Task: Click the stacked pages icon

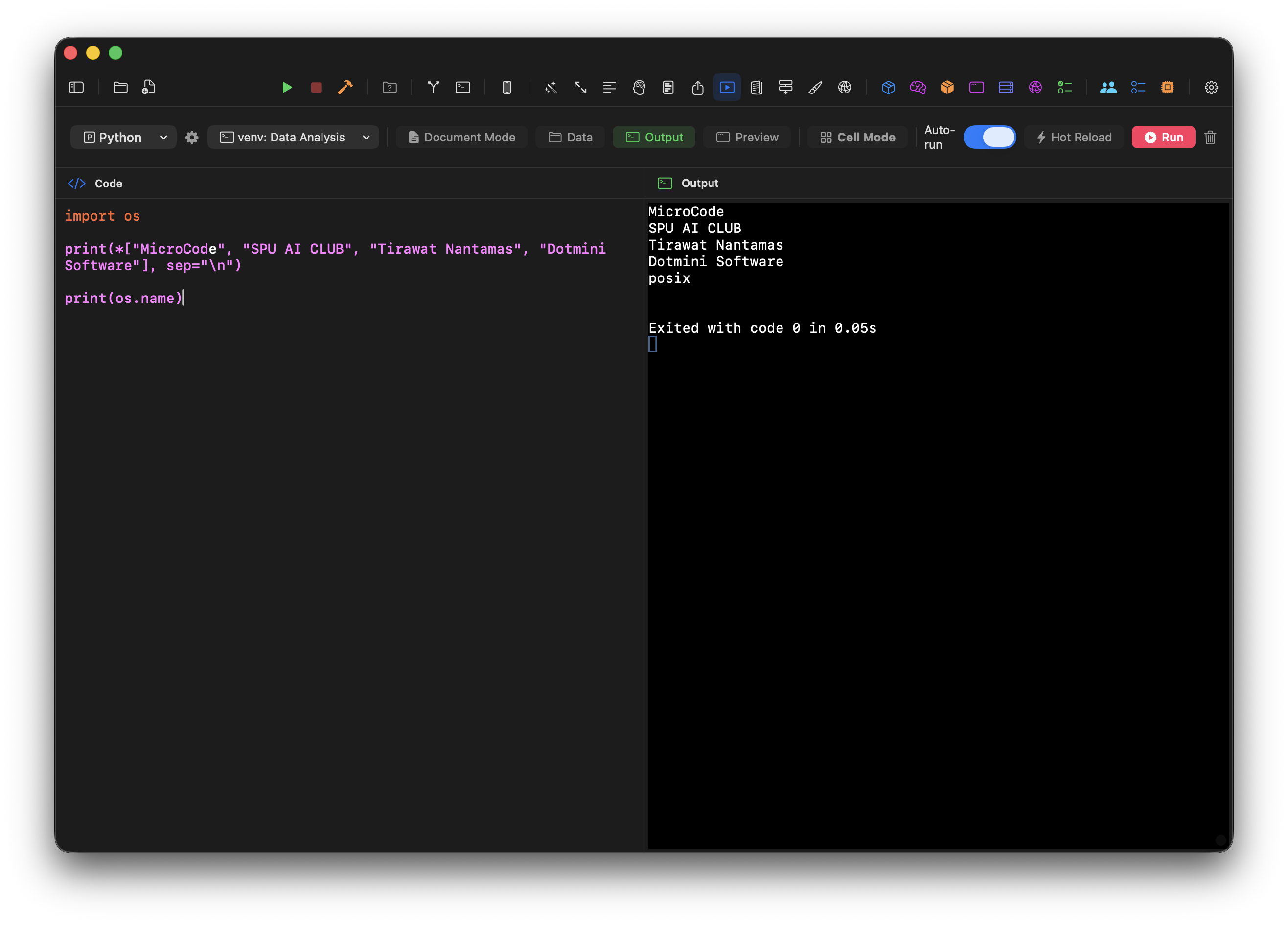Action: click(757, 88)
